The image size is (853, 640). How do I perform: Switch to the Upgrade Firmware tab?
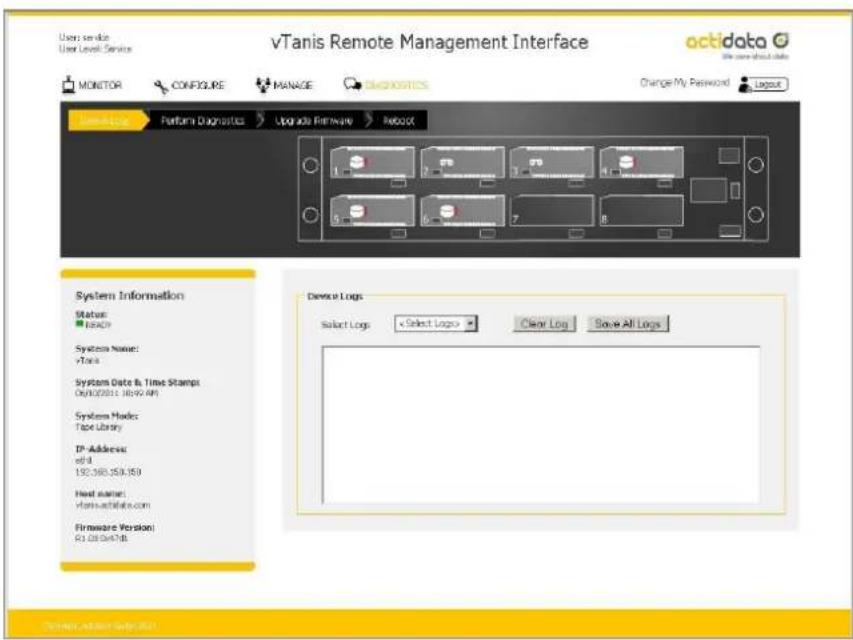pyautogui.click(x=313, y=120)
